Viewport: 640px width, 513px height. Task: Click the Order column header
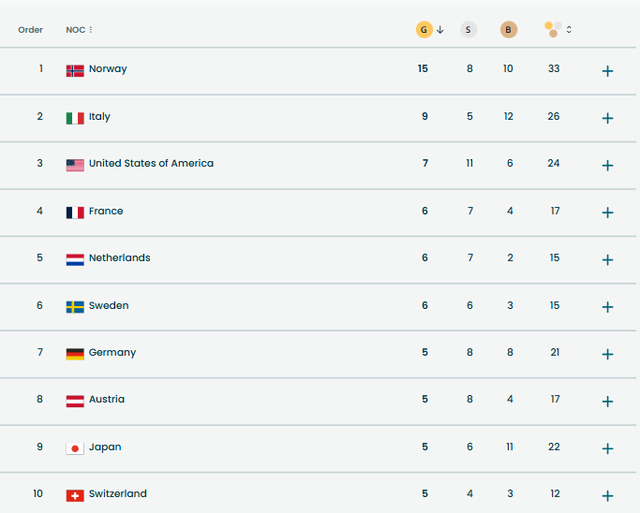point(30,30)
